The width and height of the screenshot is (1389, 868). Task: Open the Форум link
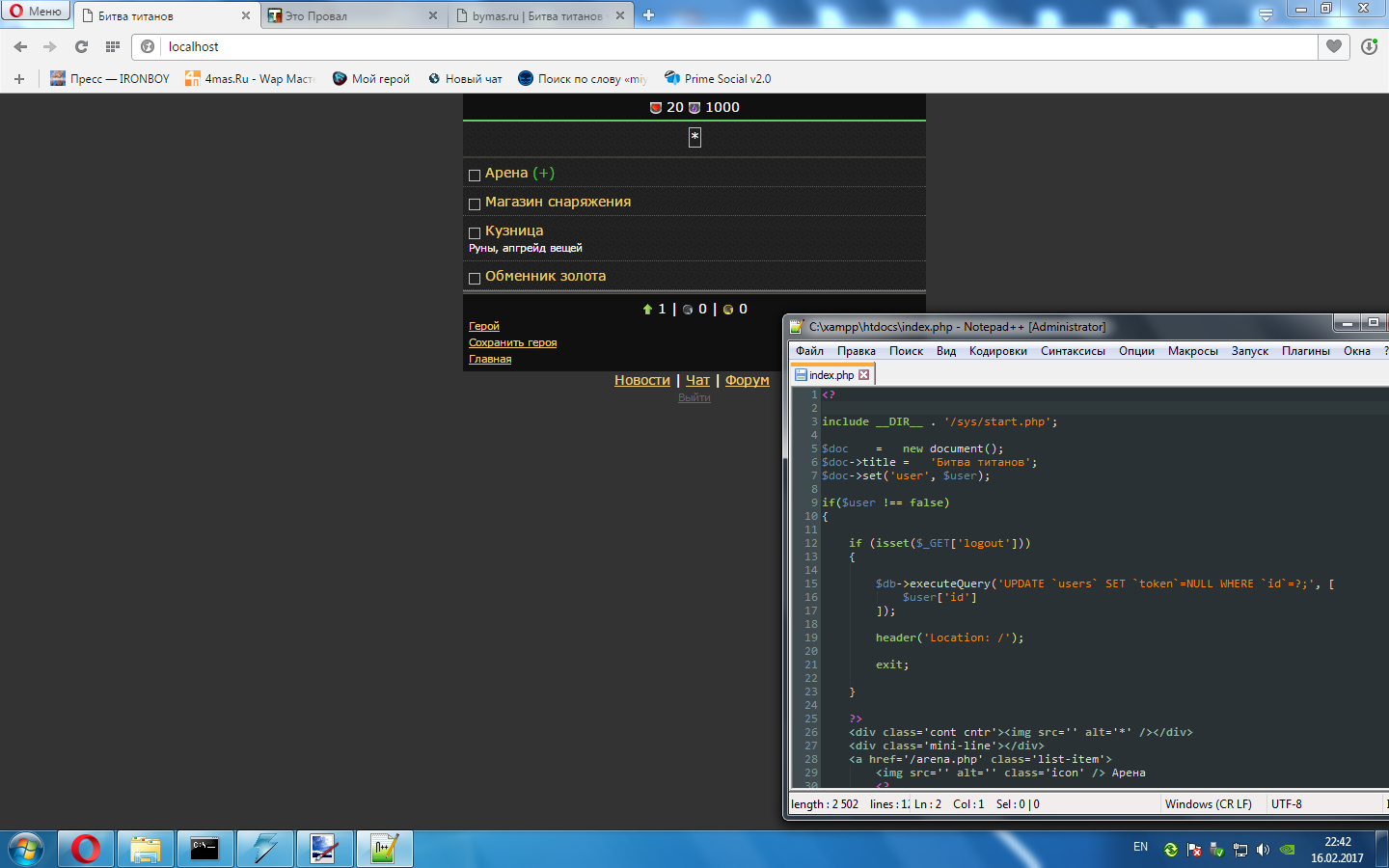[747, 380]
